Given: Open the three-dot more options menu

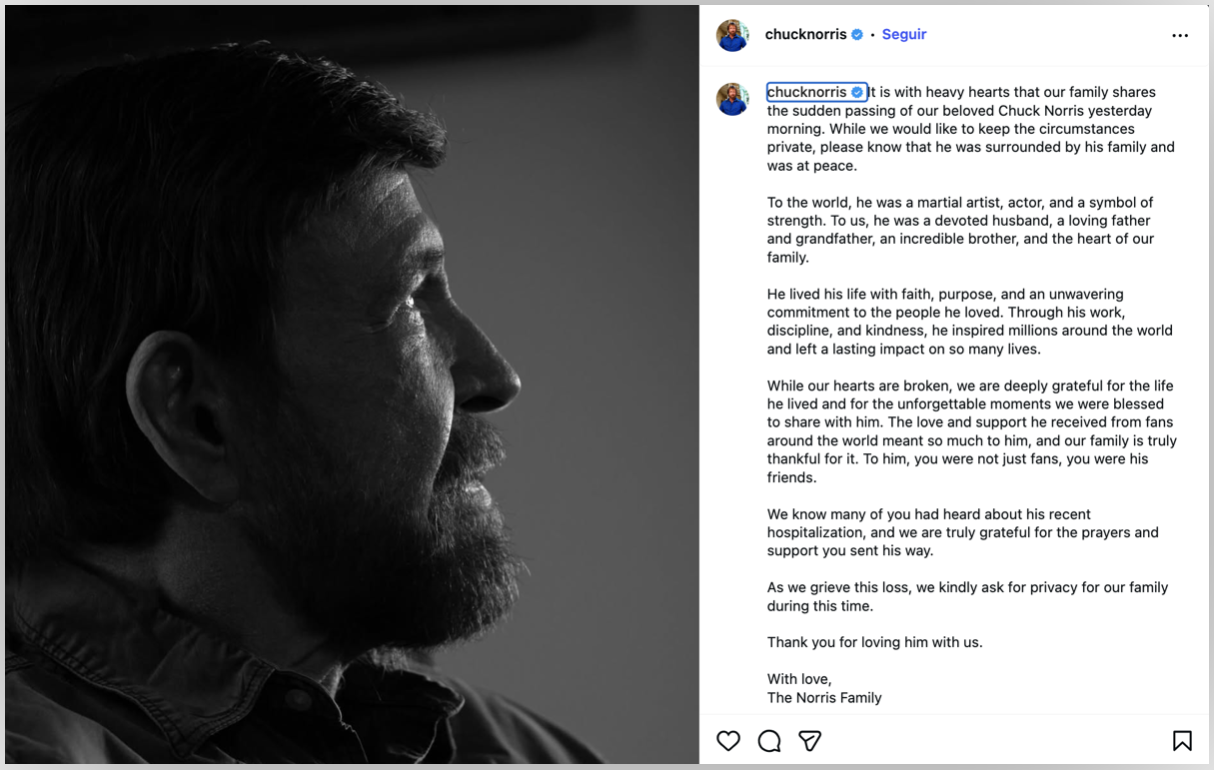Looking at the screenshot, I should [x=1180, y=35].
